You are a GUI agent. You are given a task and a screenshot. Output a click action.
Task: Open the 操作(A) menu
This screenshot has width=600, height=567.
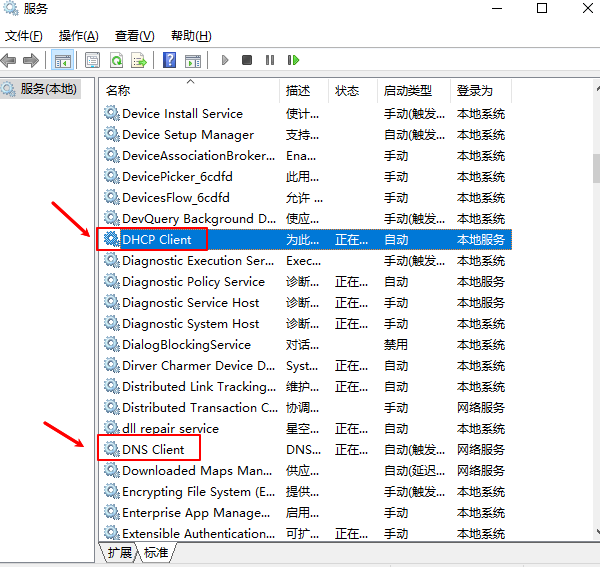(78, 36)
